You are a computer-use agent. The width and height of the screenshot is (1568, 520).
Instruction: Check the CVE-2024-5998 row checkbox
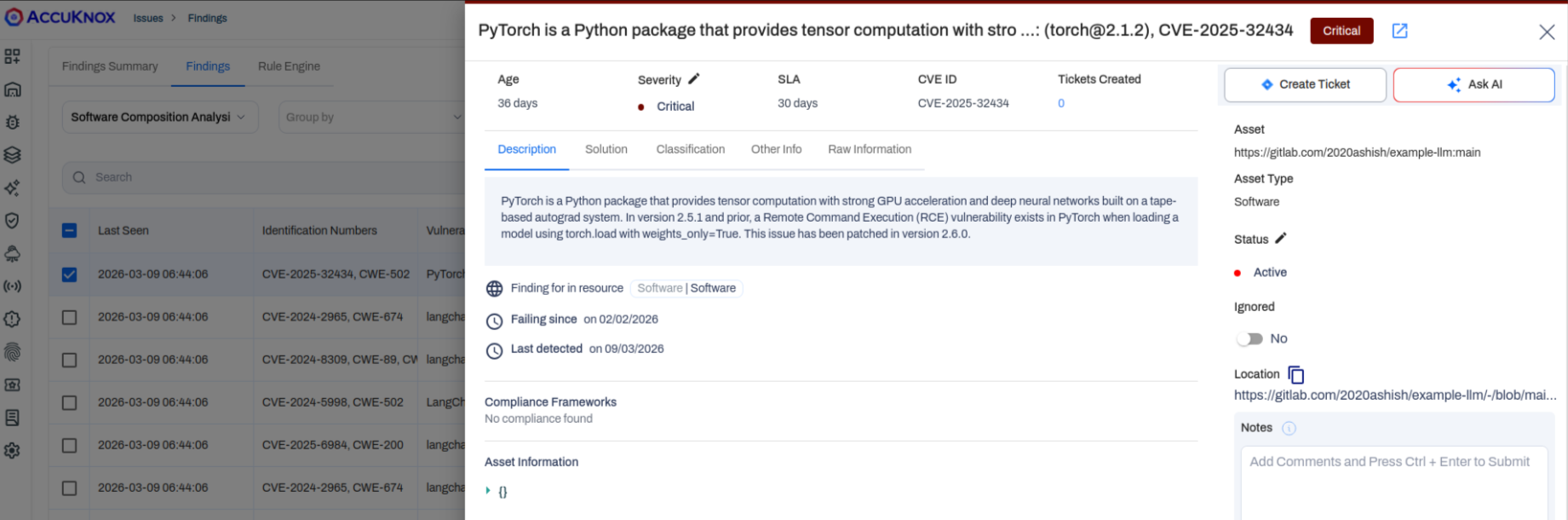(70, 402)
